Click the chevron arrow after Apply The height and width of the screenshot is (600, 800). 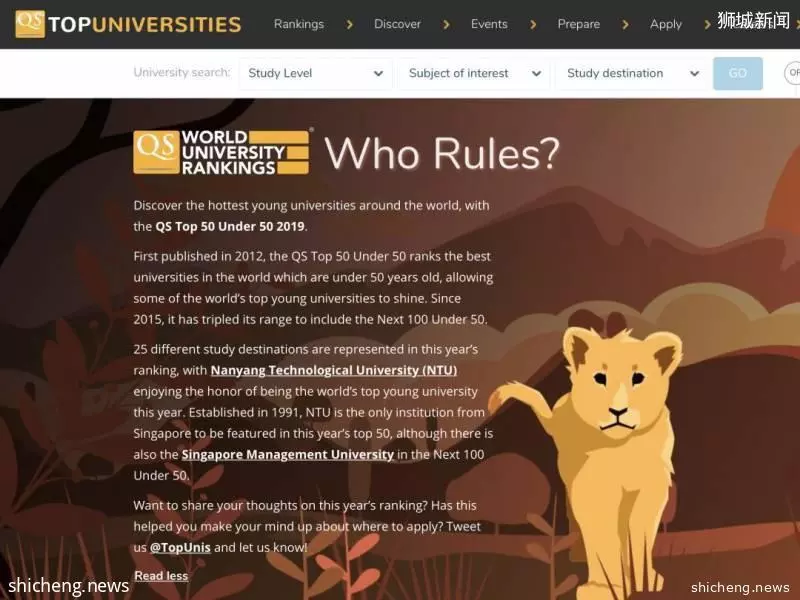(x=707, y=24)
